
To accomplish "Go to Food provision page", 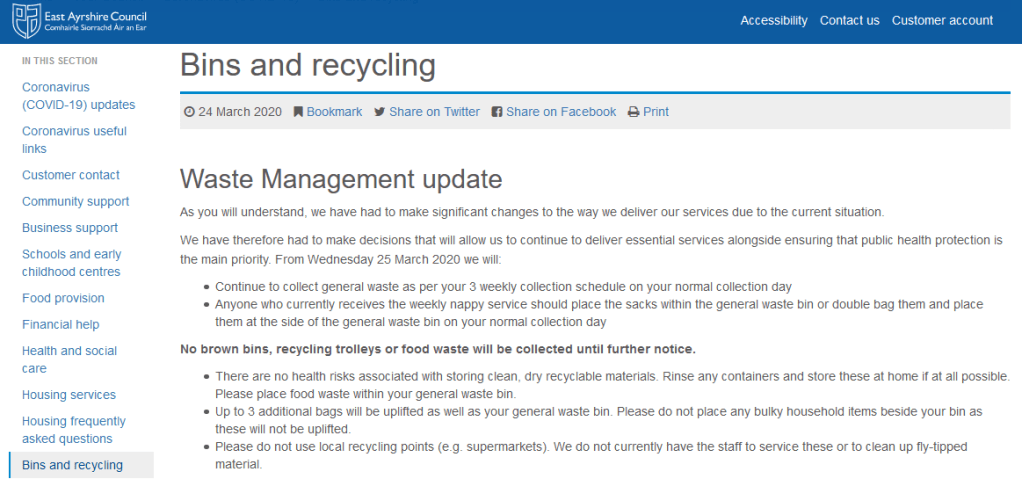I will 63,298.
